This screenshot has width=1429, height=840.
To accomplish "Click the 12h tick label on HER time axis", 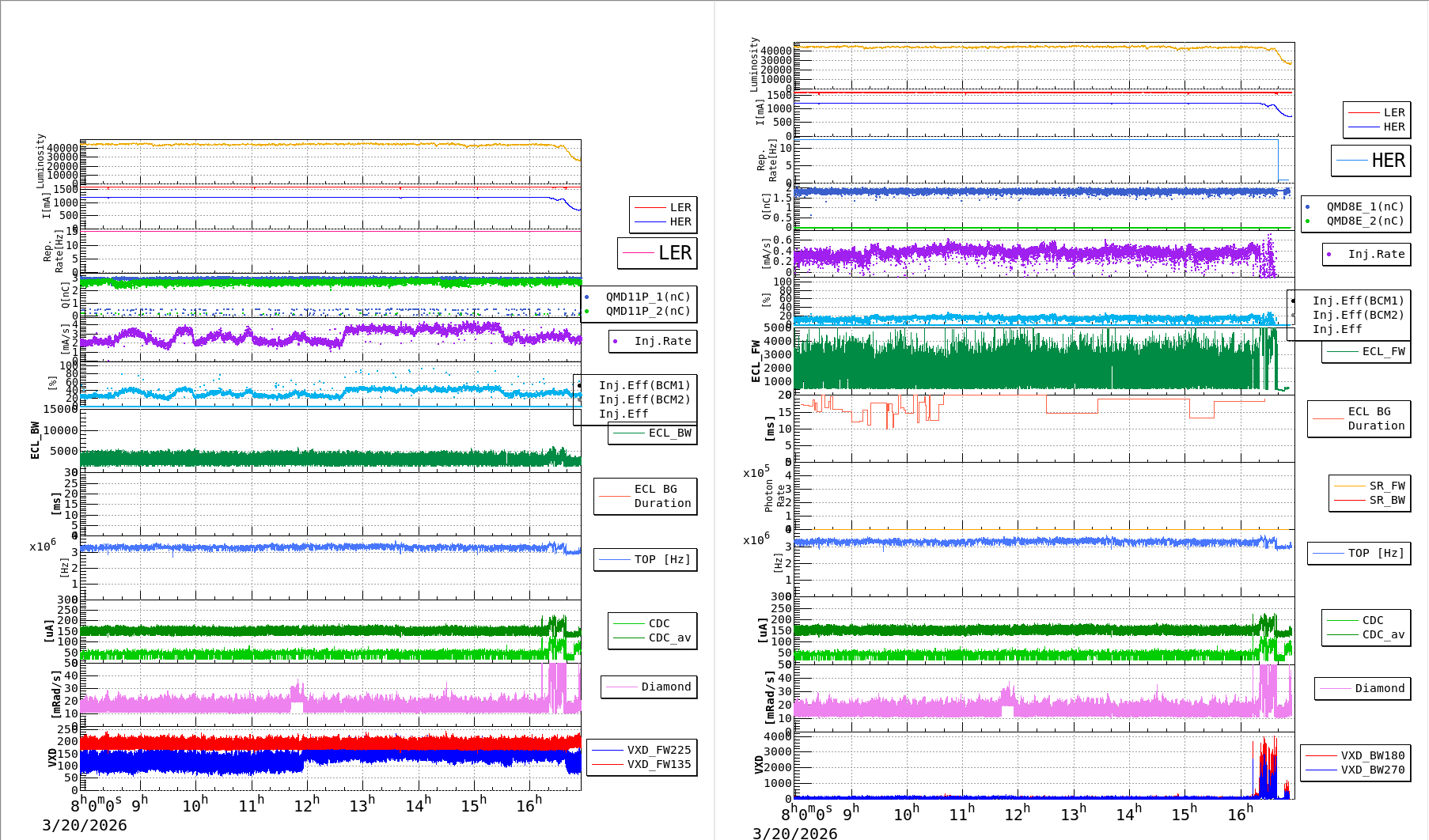I will 1018,814.
